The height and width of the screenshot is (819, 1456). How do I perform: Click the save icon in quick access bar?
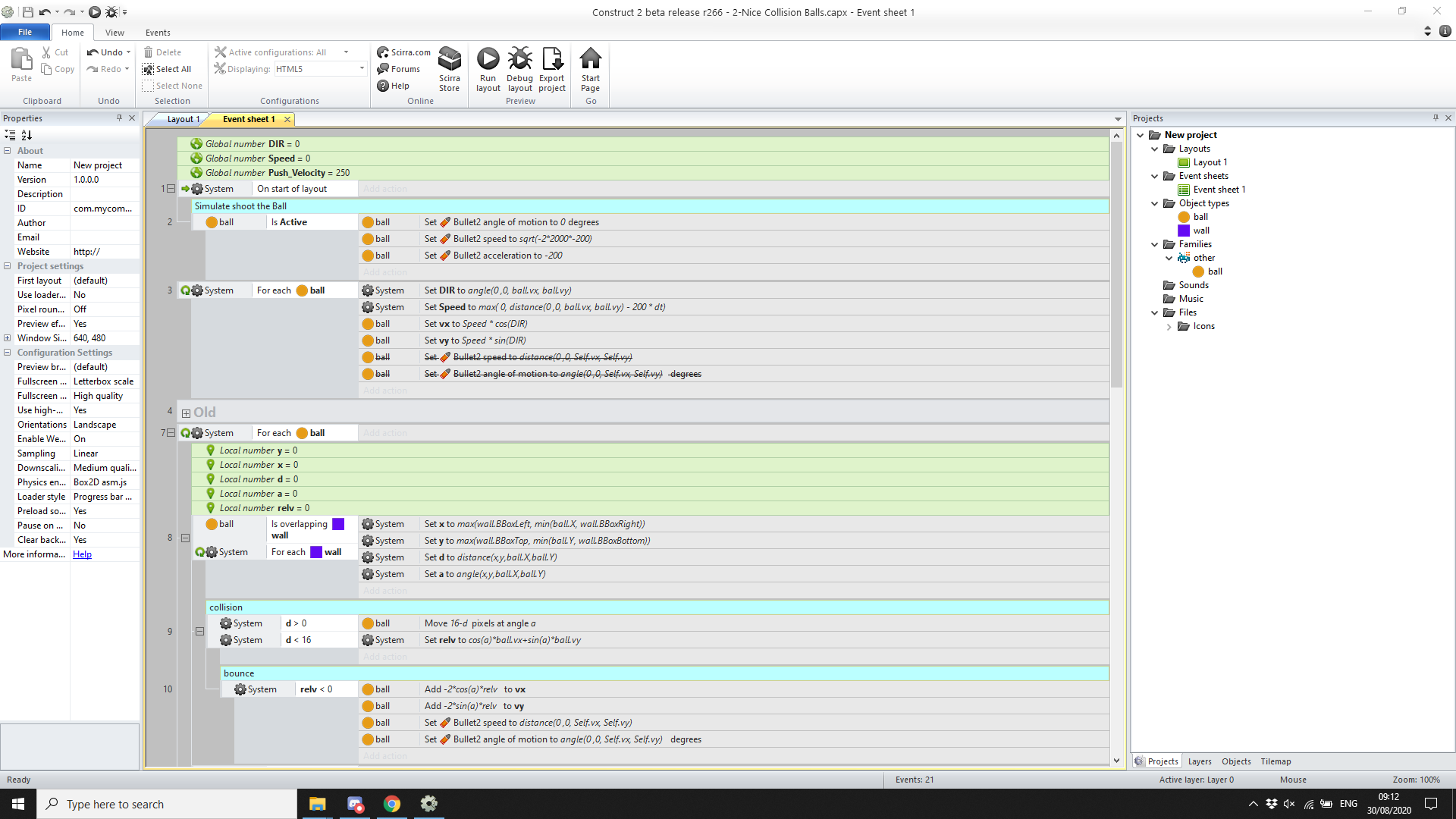[28, 12]
